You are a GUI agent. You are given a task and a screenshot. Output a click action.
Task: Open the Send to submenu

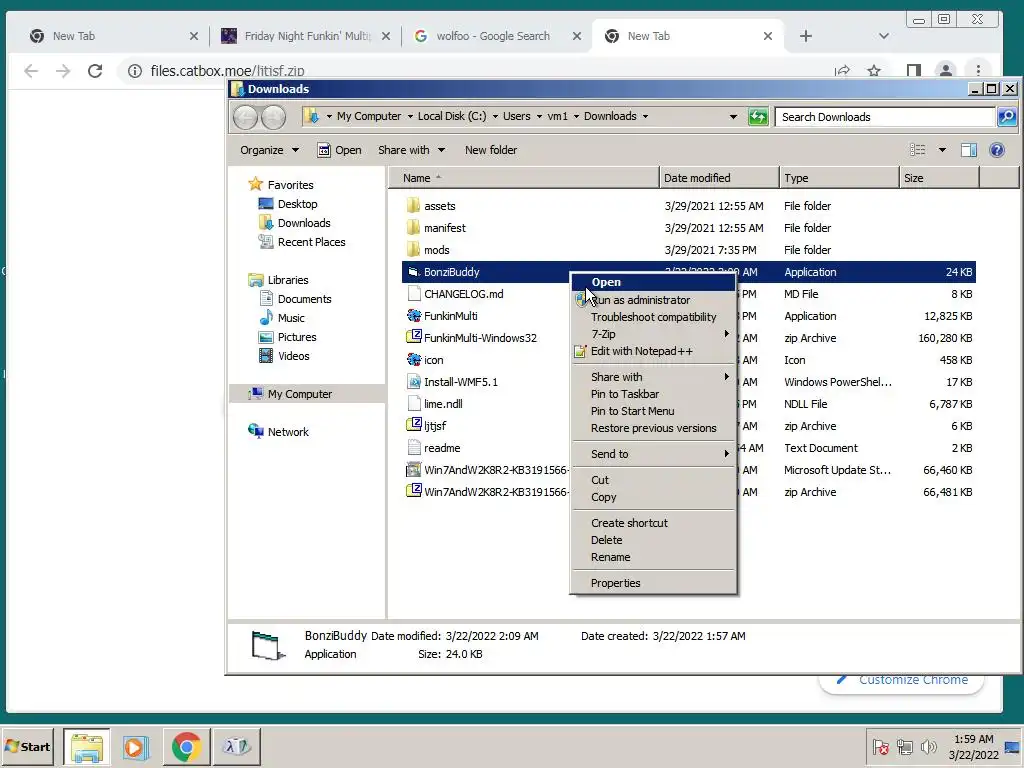tap(653, 454)
